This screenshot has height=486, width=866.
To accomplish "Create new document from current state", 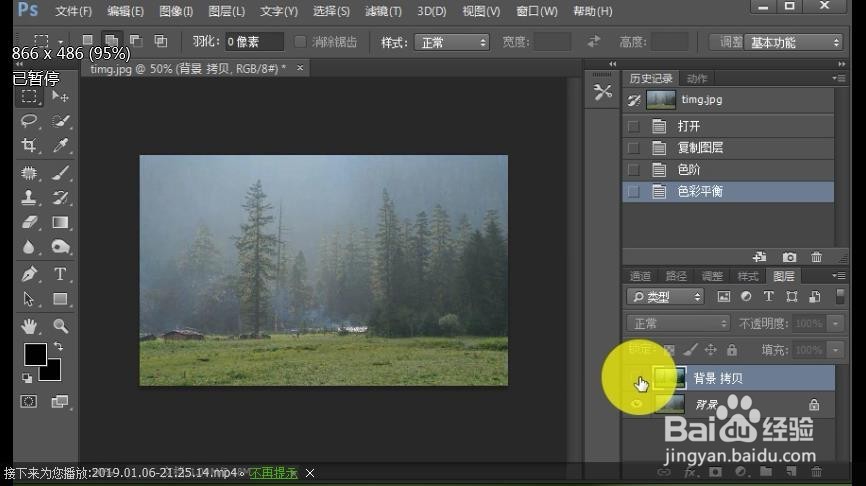I will tap(760, 257).
